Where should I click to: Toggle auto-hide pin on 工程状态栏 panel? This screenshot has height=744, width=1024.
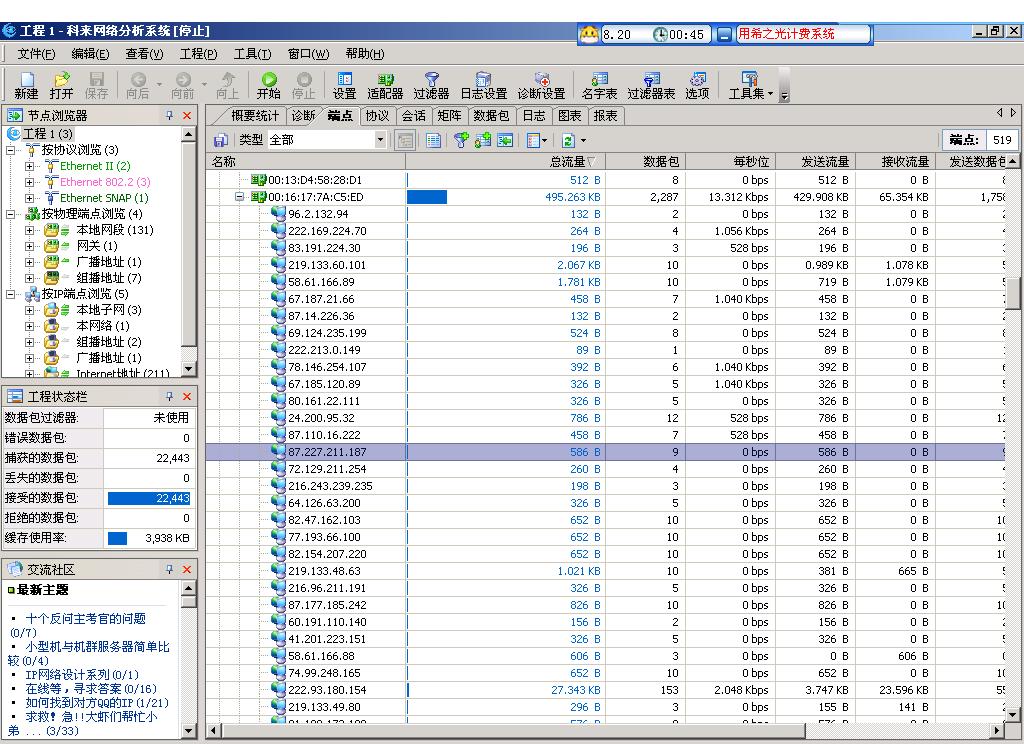(x=169, y=397)
